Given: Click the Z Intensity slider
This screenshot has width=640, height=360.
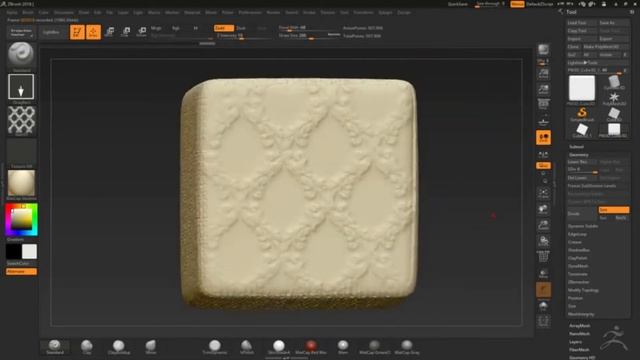Looking at the screenshot, I should pyautogui.click(x=244, y=36).
